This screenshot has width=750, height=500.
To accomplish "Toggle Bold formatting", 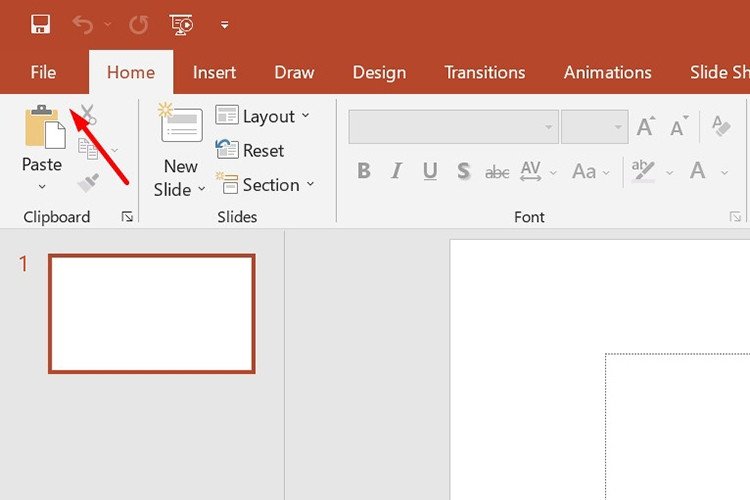I will coord(364,171).
